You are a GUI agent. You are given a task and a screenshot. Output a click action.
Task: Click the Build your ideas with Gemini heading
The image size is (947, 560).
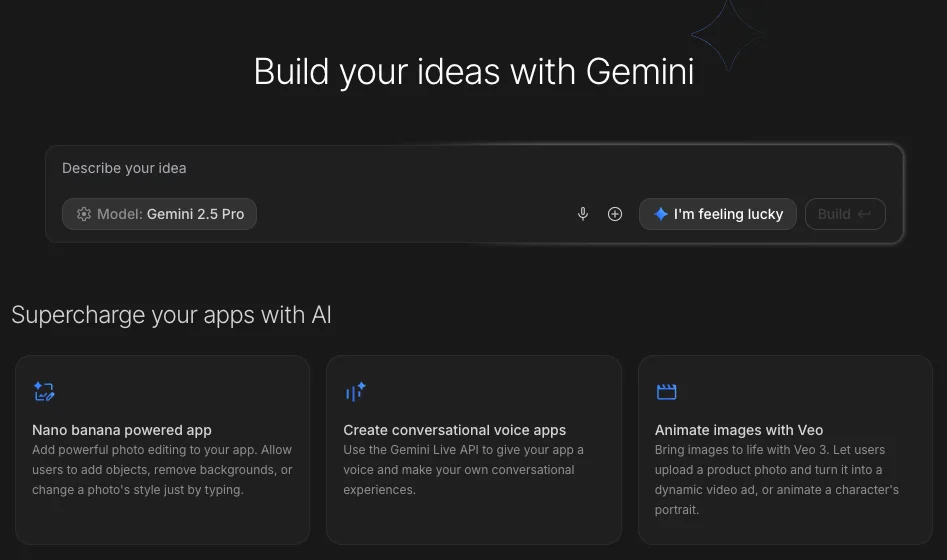473,72
